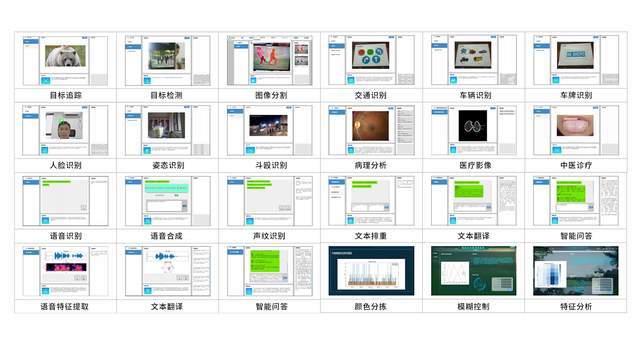Click the 中医诊疗 caption

(576, 165)
